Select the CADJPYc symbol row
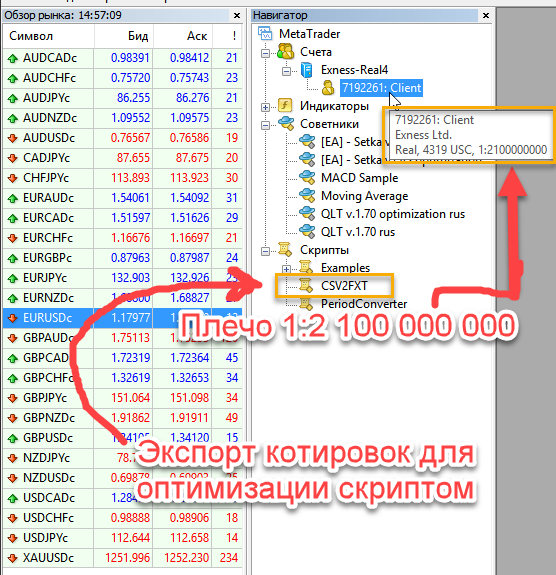Screen dimensions: 556x575 (x=122, y=158)
